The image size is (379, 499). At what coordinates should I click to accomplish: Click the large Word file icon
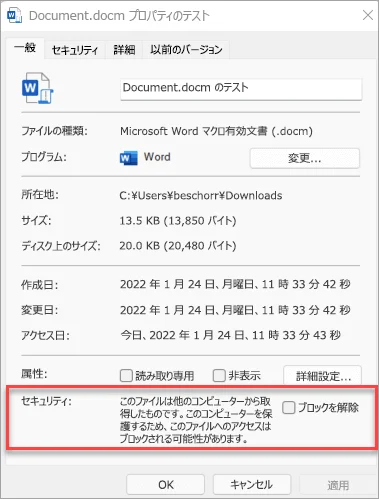[x=37, y=88]
